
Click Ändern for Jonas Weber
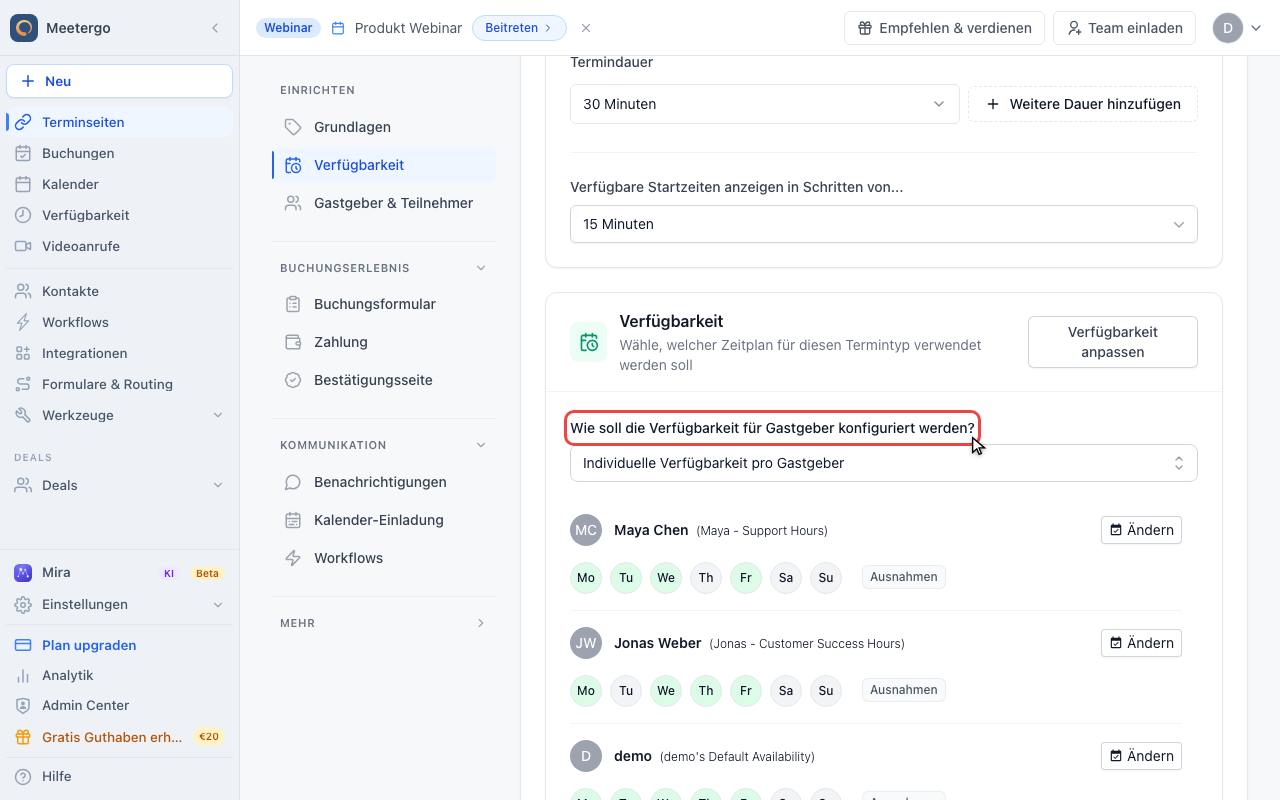[1141, 643]
